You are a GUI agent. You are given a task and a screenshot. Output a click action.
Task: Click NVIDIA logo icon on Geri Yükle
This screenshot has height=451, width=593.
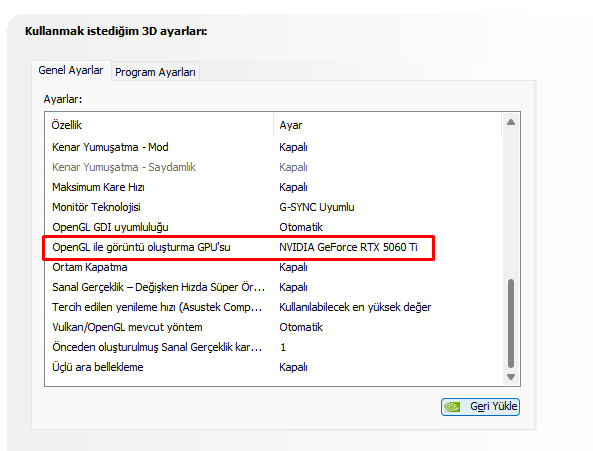click(x=452, y=407)
